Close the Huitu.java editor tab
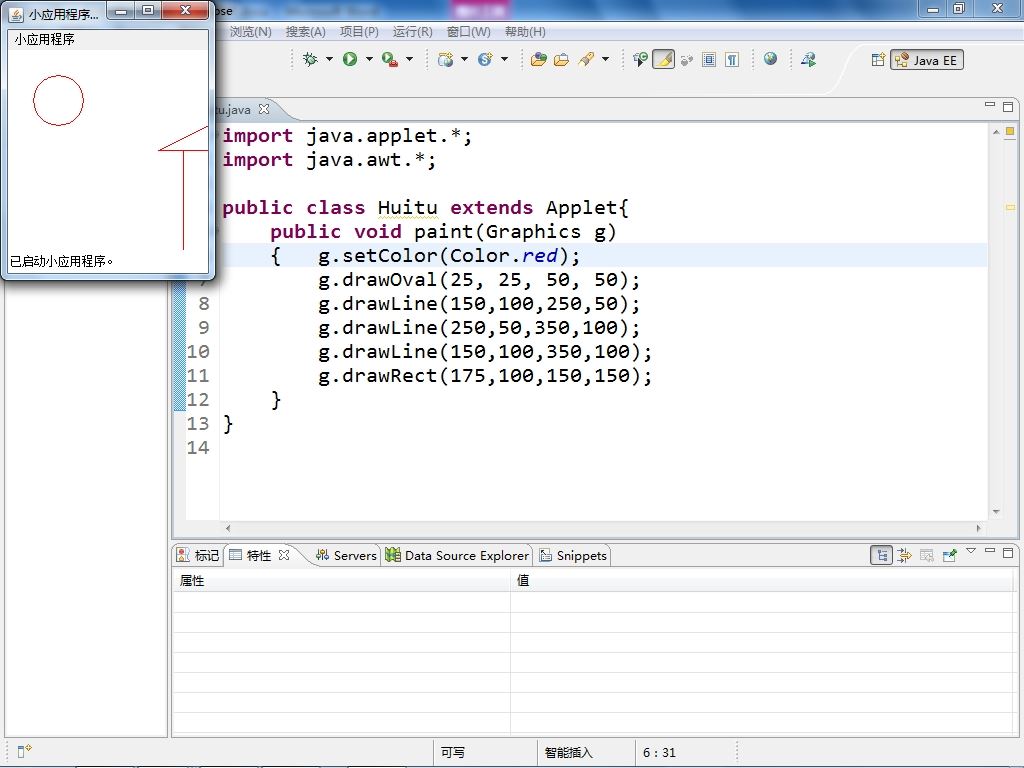 pyautogui.click(x=264, y=109)
